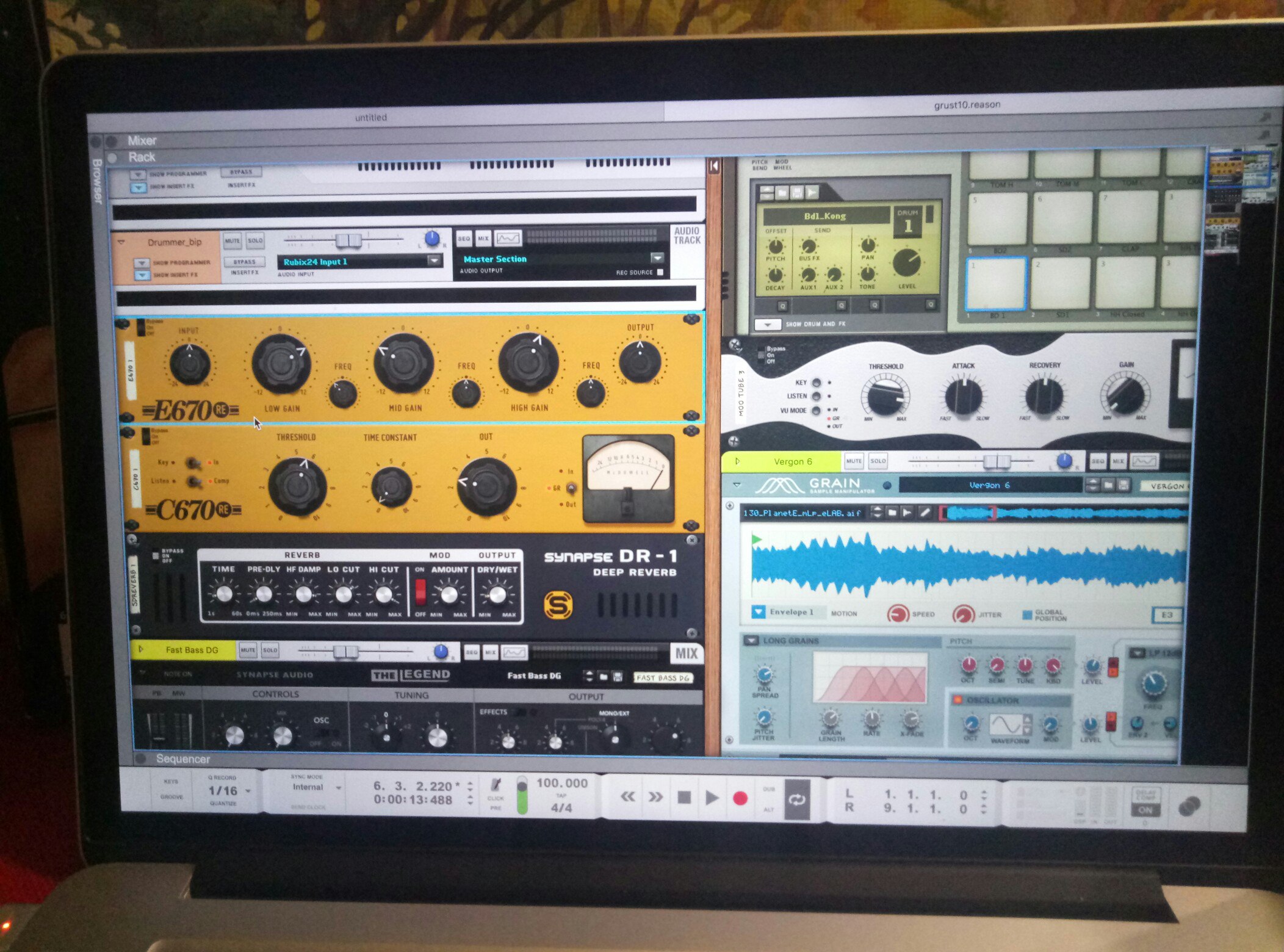Click the DR-1 Dry/Wet knob
1284x952 pixels.
pyautogui.click(x=497, y=594)
